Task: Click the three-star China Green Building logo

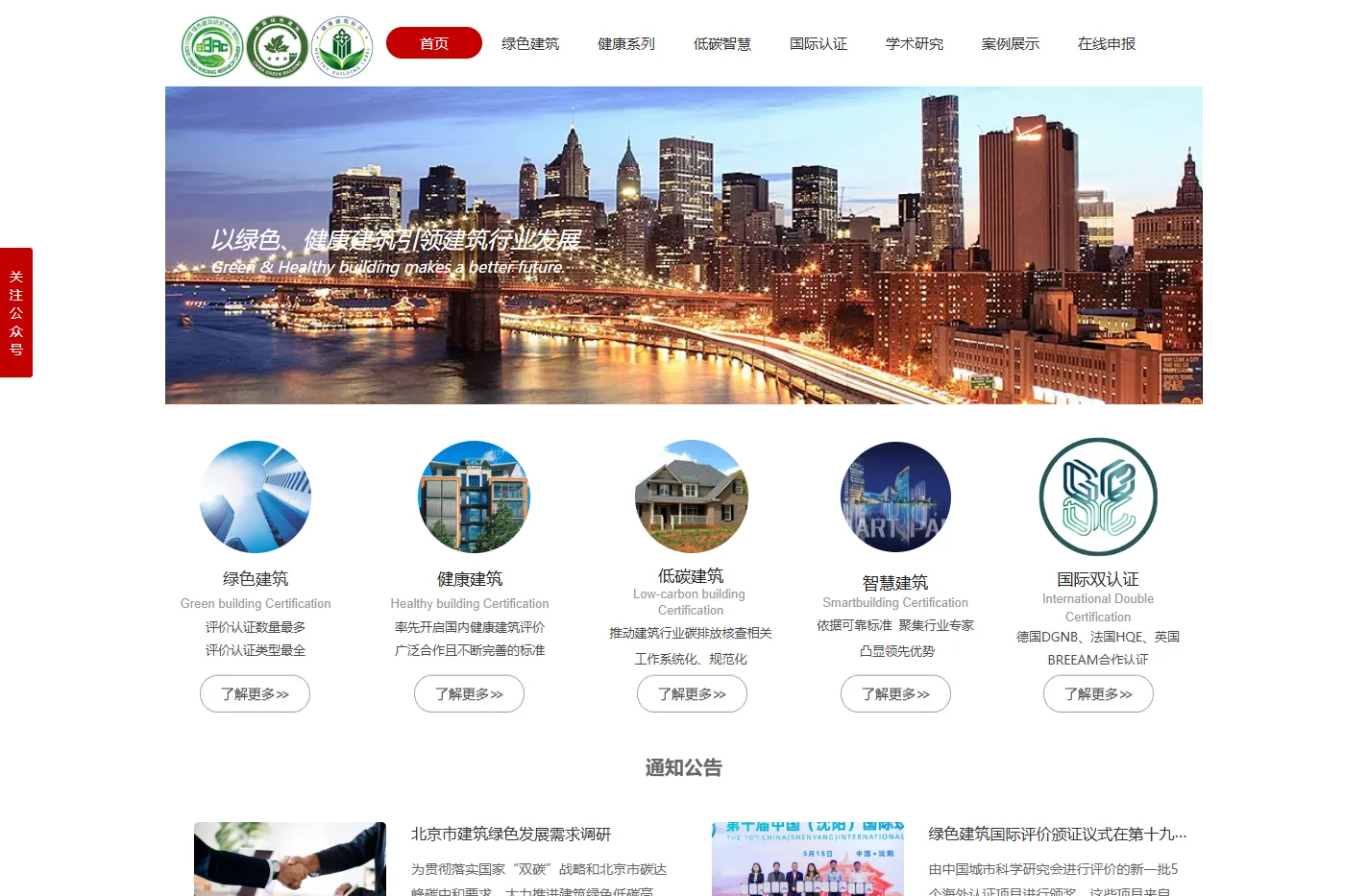Action: (277, 46)
